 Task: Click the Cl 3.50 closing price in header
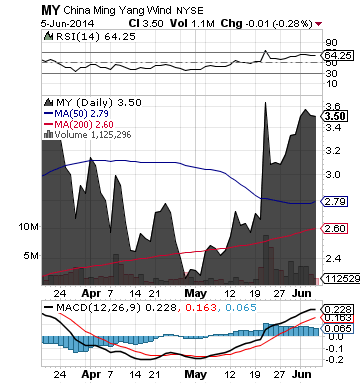click(x=146, y=23)
